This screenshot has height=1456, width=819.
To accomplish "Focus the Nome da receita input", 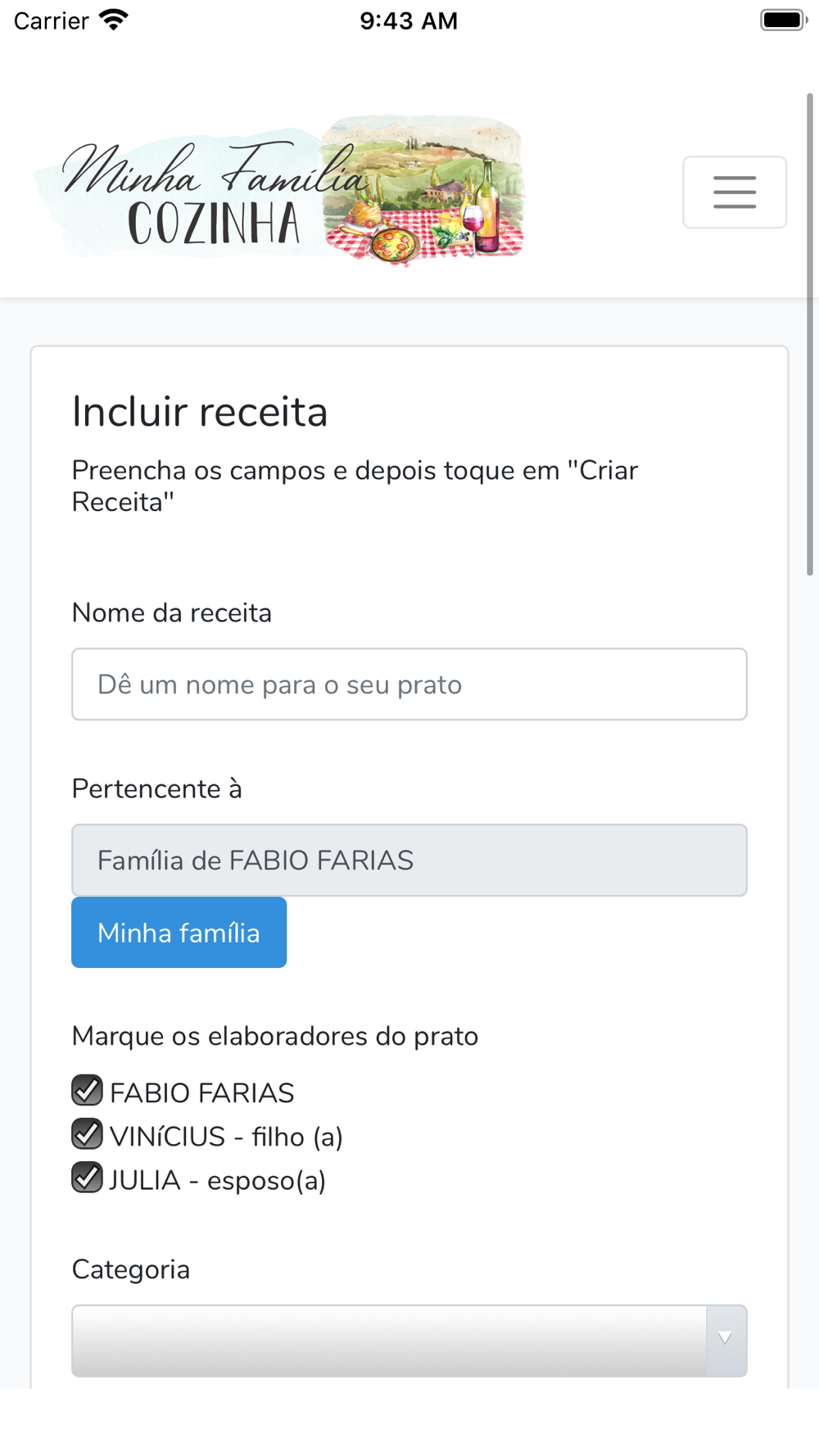I will pos(409,684).
